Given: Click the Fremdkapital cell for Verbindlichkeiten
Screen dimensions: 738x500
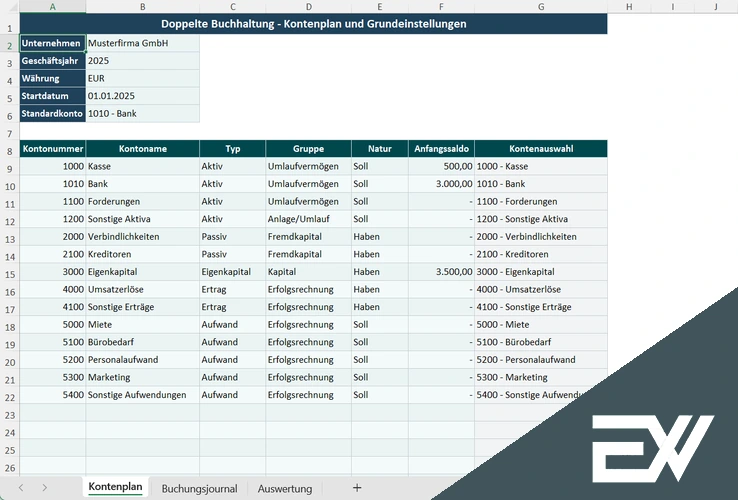Looking at the screenshot, I should click(308, 236).
